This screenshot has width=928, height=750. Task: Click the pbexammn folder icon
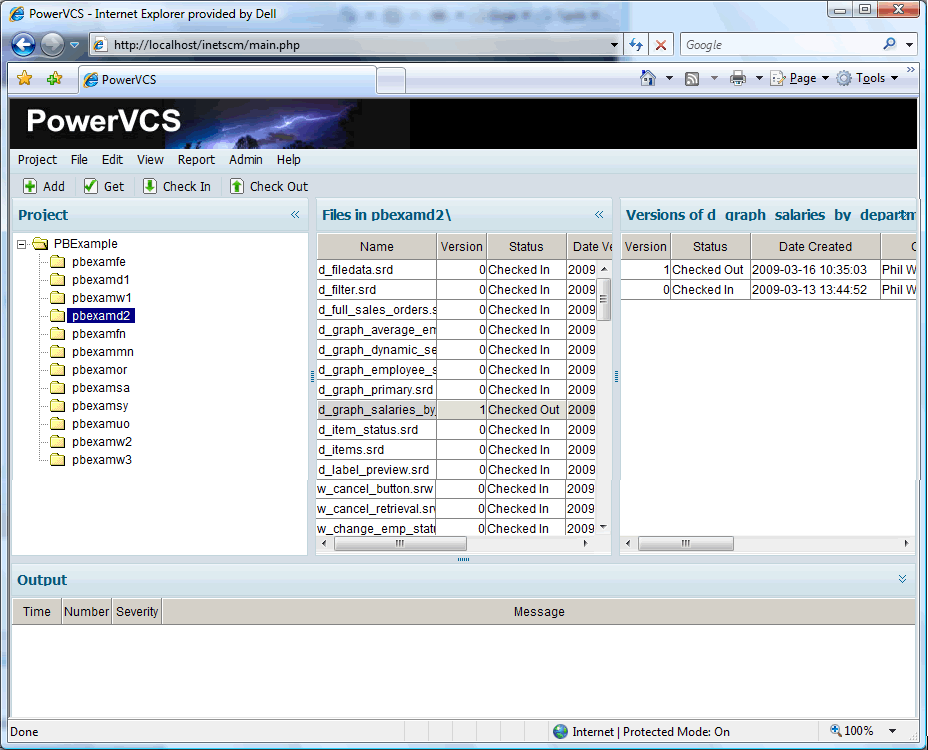pyautogui.click(x=57, y=352)
